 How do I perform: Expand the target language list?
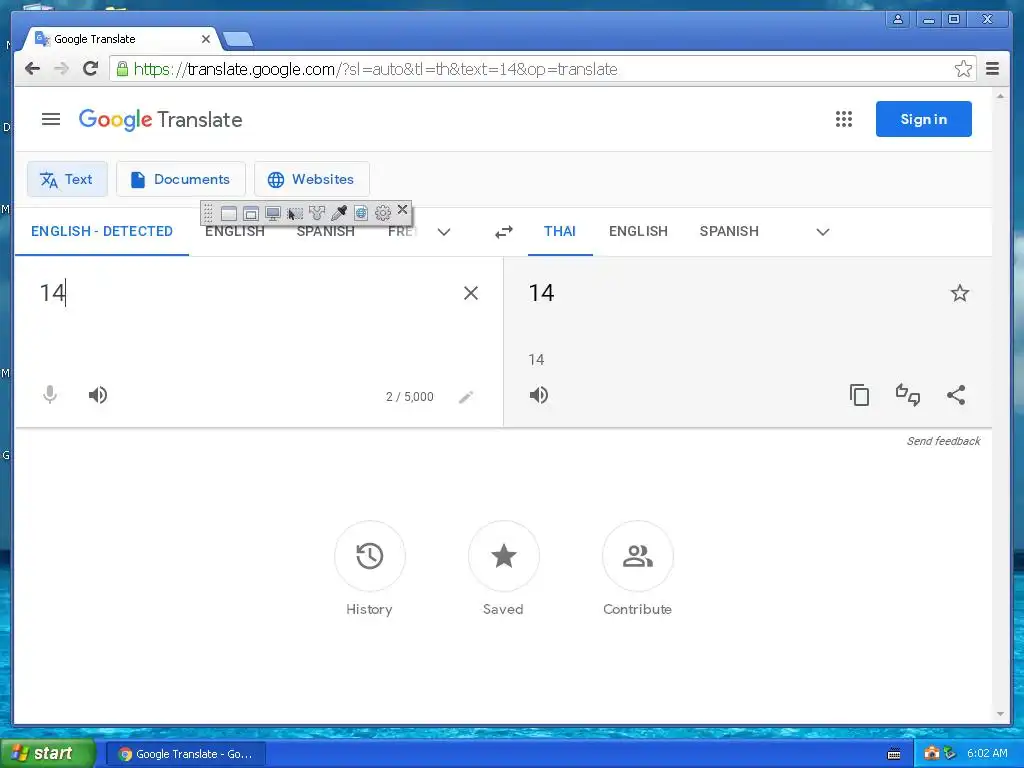(823, 232)
